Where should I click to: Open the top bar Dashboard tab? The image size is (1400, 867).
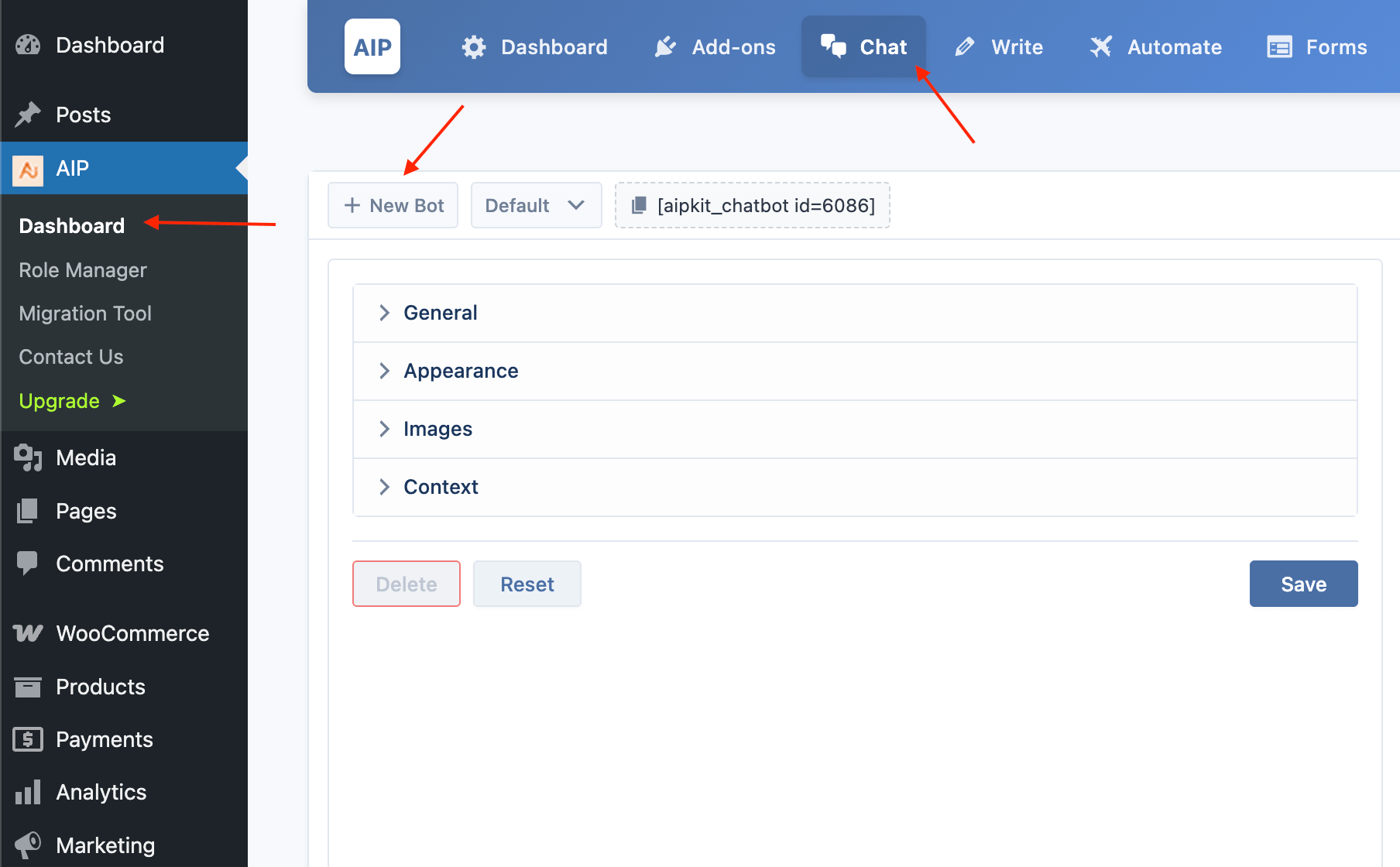(534, 47)
